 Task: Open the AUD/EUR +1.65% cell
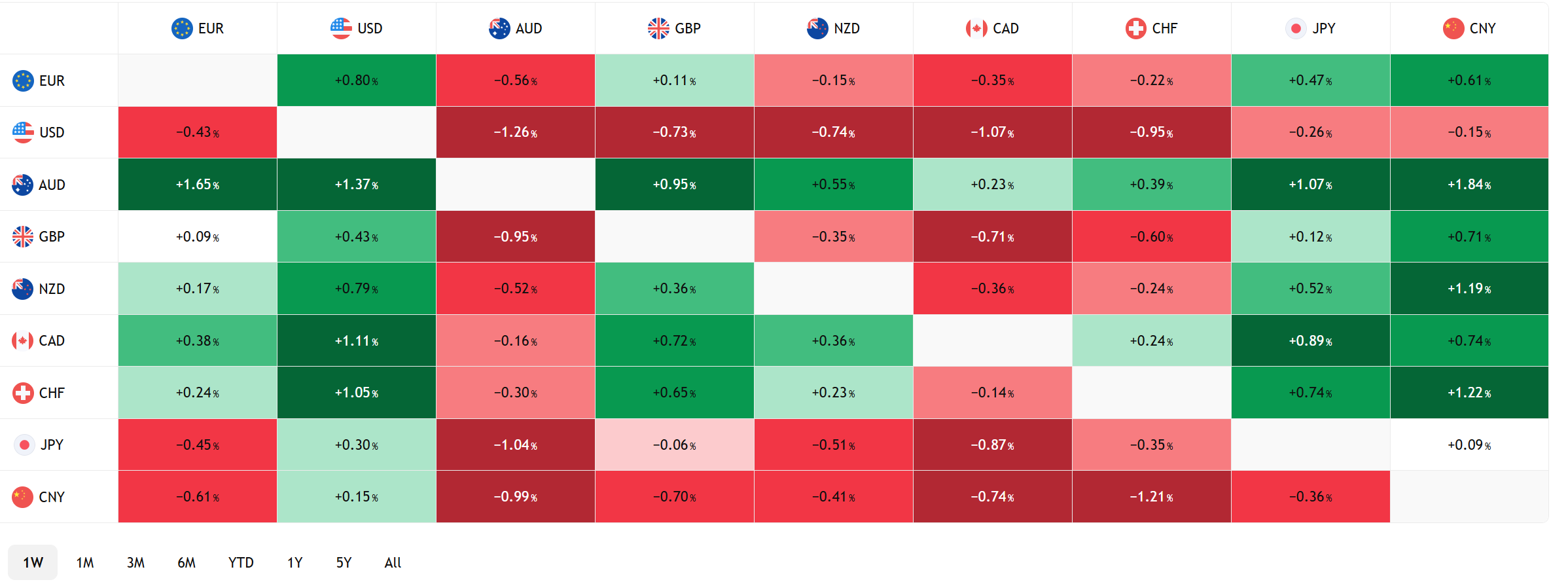click(198, 185)
